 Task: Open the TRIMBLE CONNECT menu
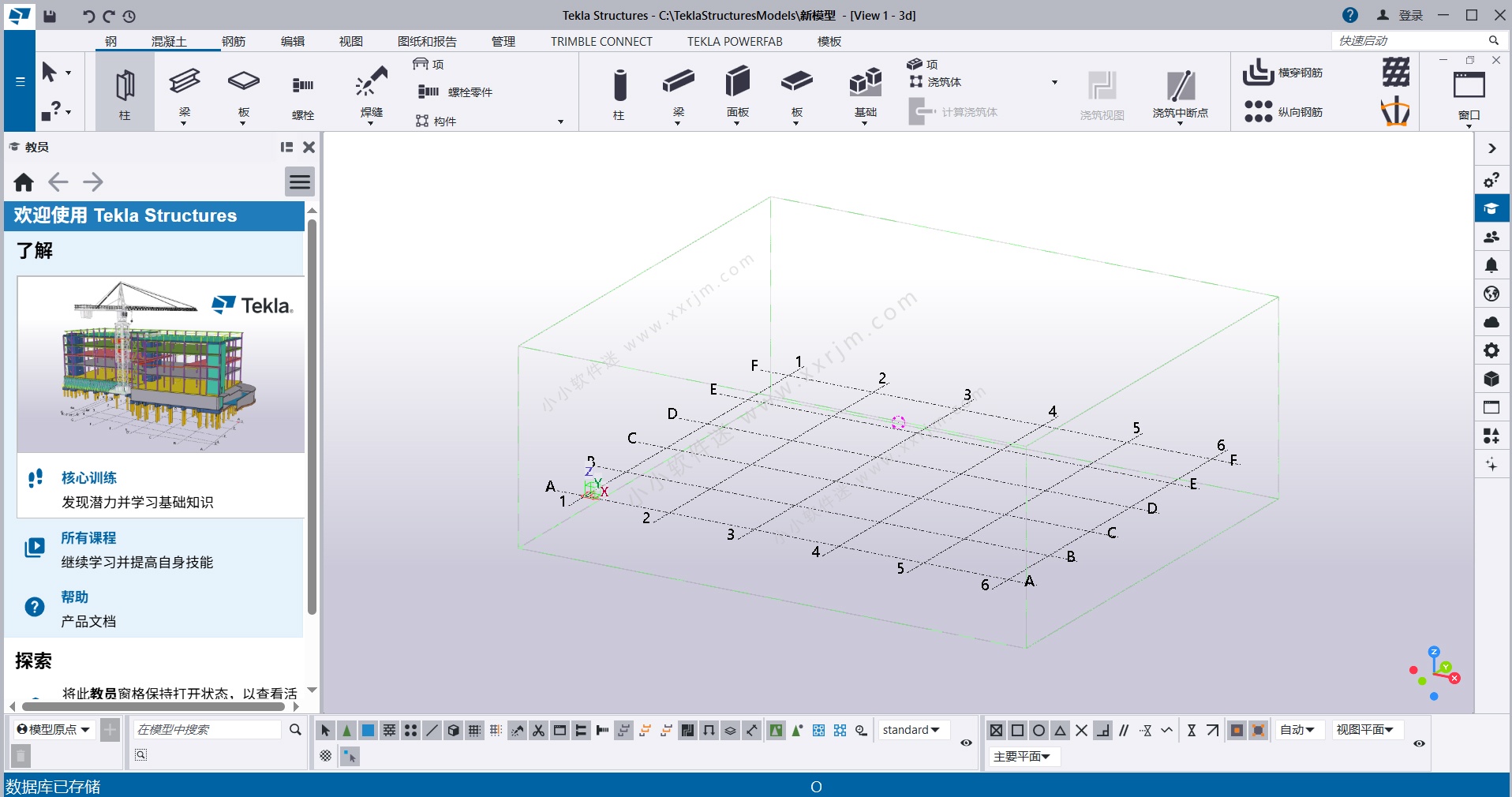601,41
